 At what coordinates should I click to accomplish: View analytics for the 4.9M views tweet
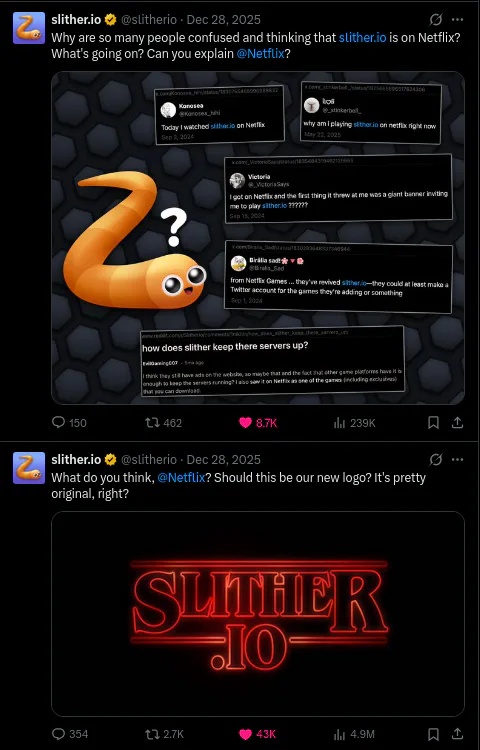354,734
